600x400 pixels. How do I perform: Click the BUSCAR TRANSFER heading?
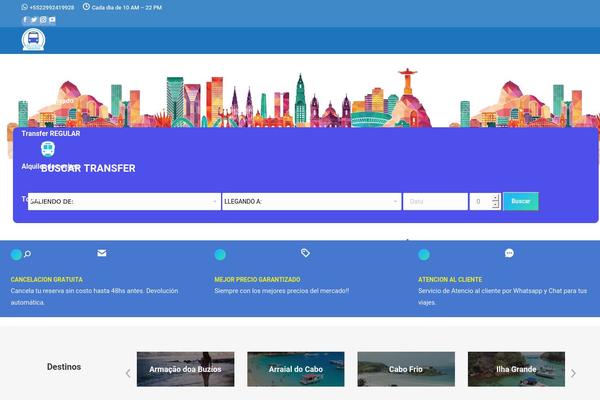88,168
